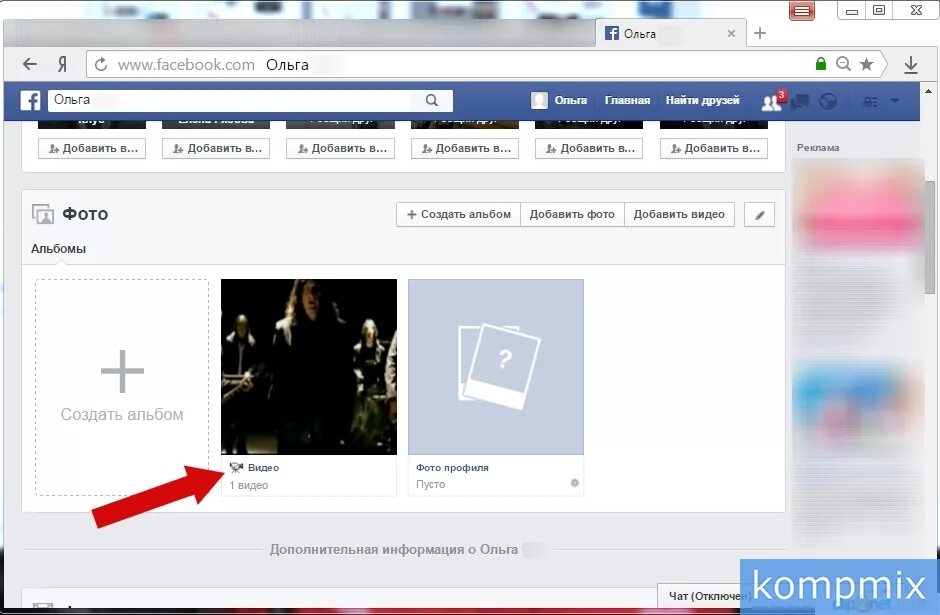Open the Фото профиля album thumbnail
This screenshot has height=615, width=940.
tap(496, 367)
